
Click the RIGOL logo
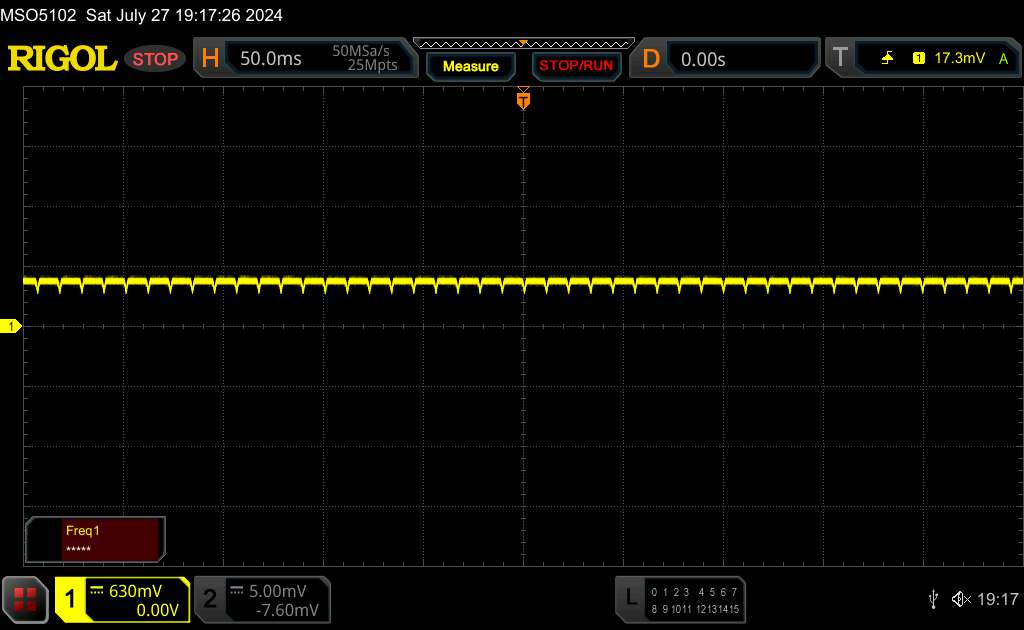62,59
